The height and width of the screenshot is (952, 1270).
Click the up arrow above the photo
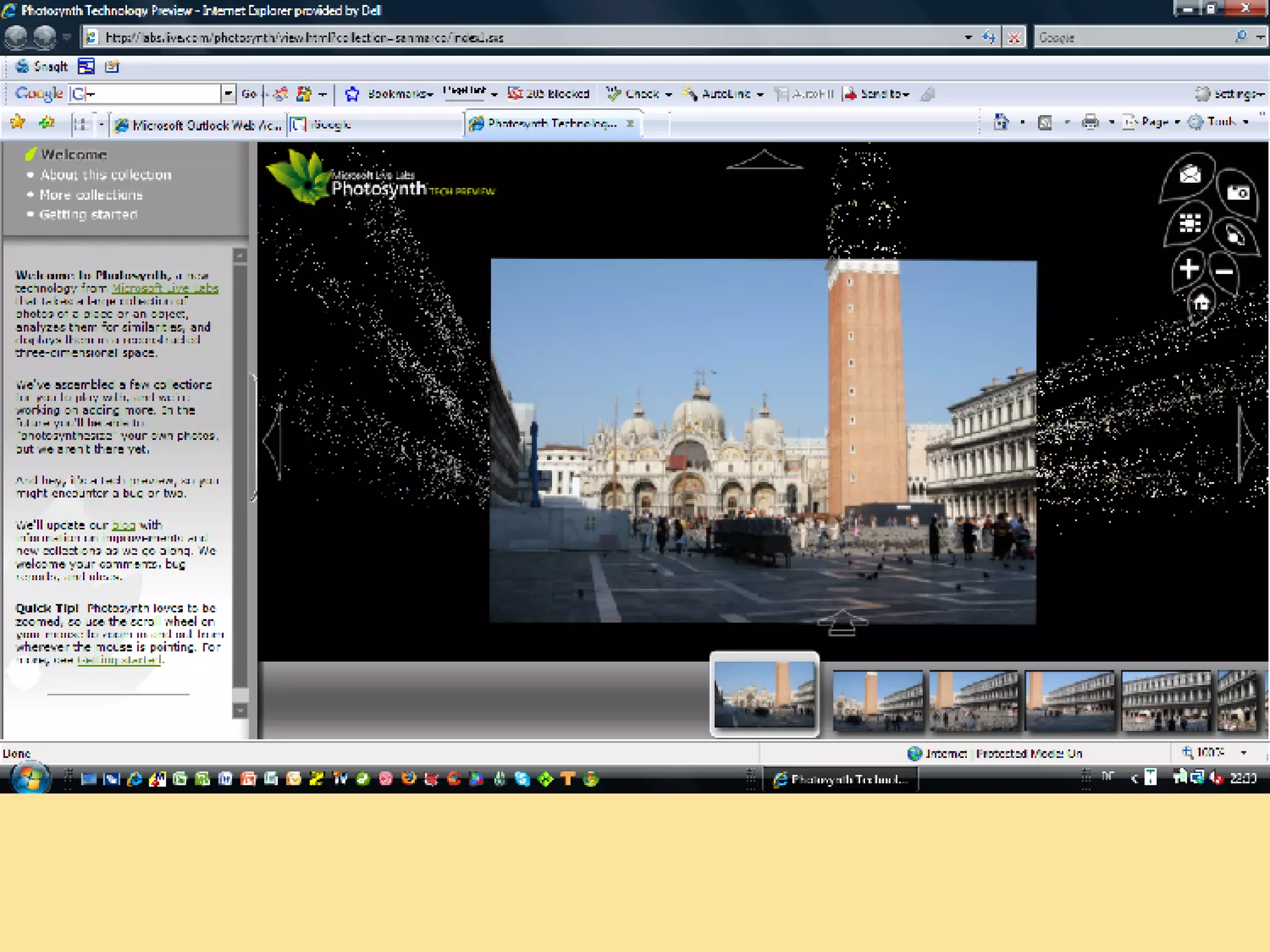765,160
